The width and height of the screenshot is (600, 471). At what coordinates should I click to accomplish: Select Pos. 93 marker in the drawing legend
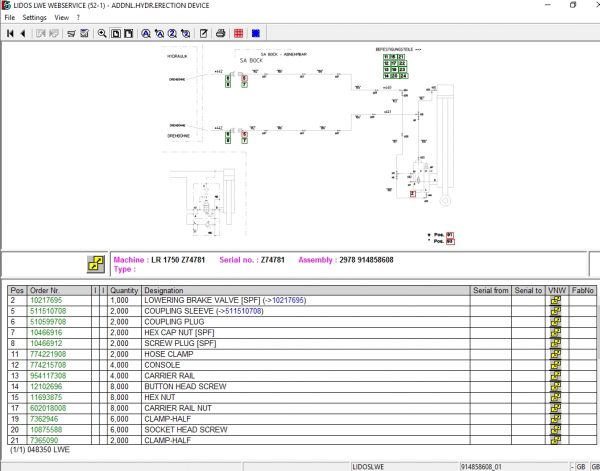pyautogui.click(x=450, y=241)
